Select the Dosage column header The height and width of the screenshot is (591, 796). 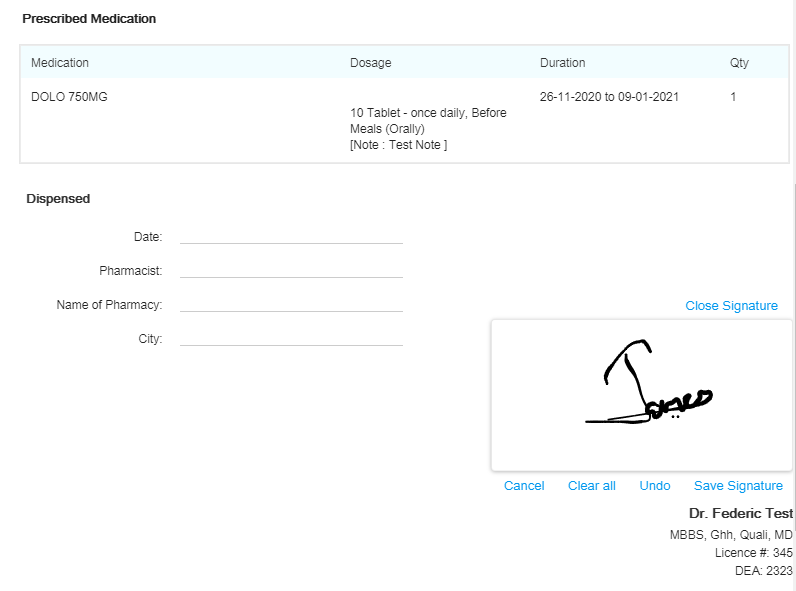[x=371, y=63]
